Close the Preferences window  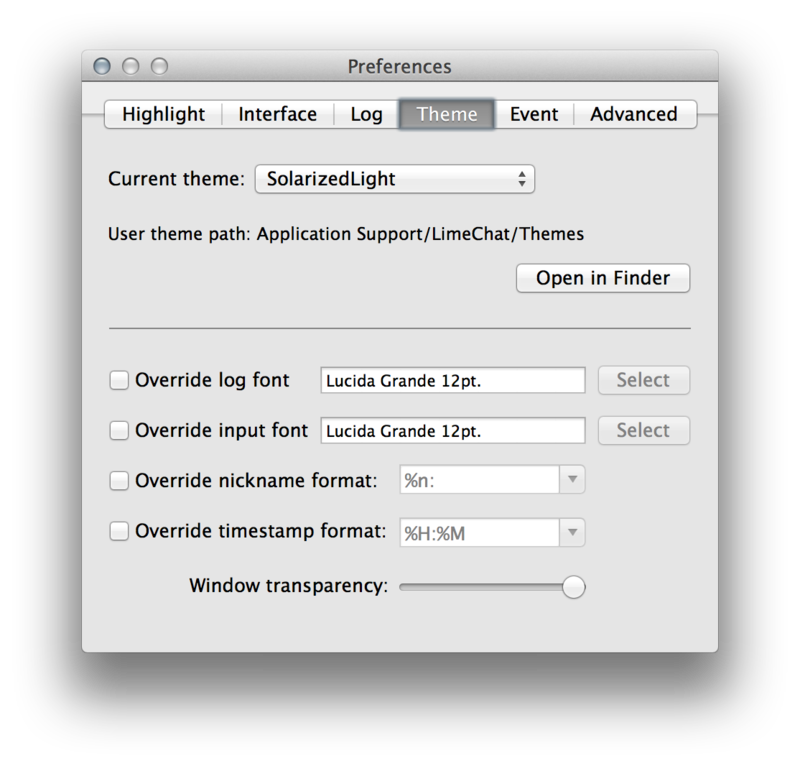[102, 66]
